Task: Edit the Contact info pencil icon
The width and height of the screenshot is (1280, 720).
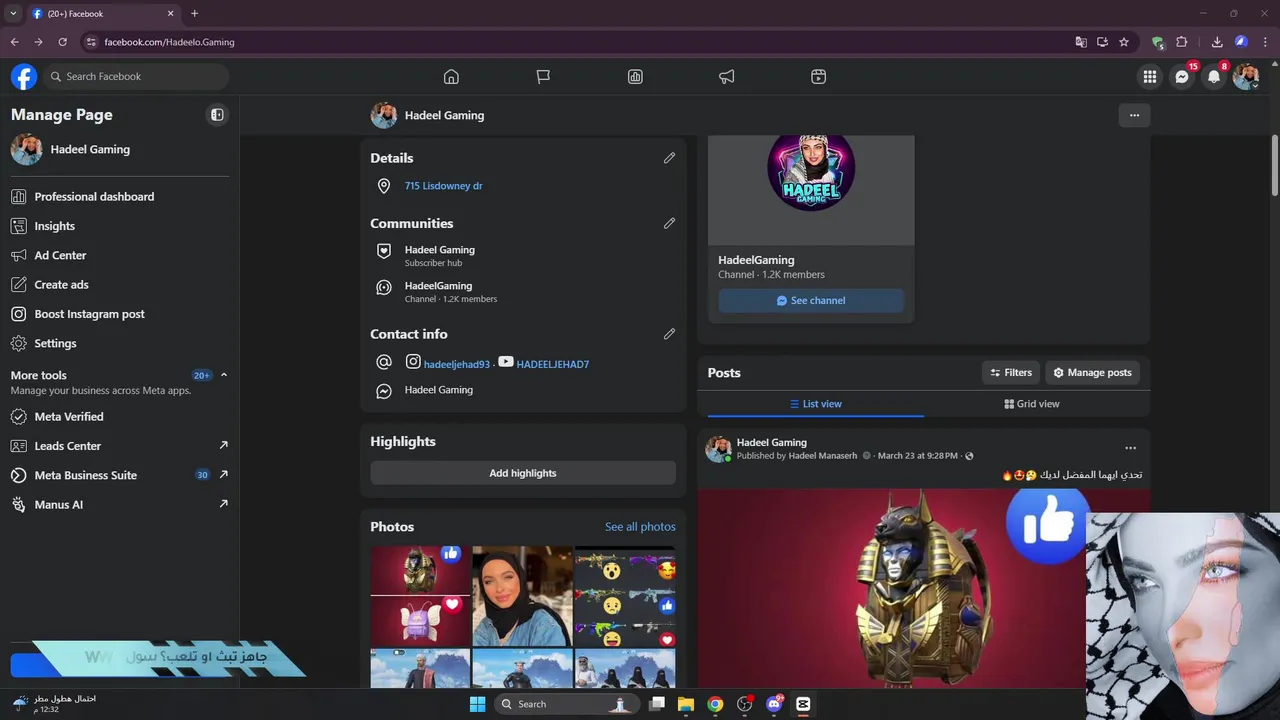Action: coord(669,334)
